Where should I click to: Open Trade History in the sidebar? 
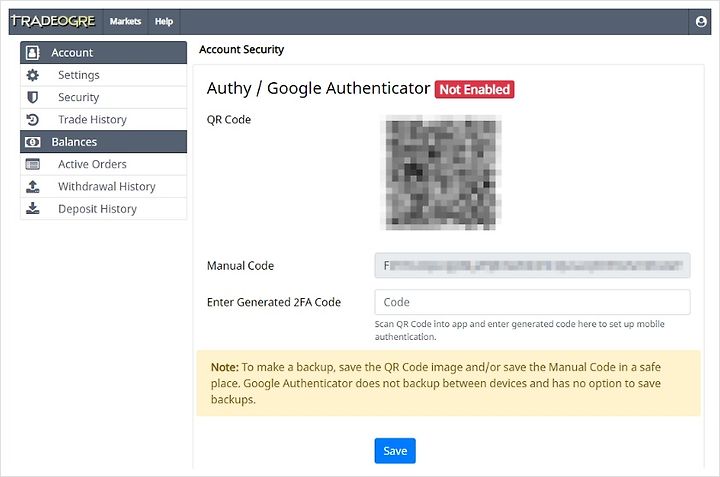(x=103, y=120)
